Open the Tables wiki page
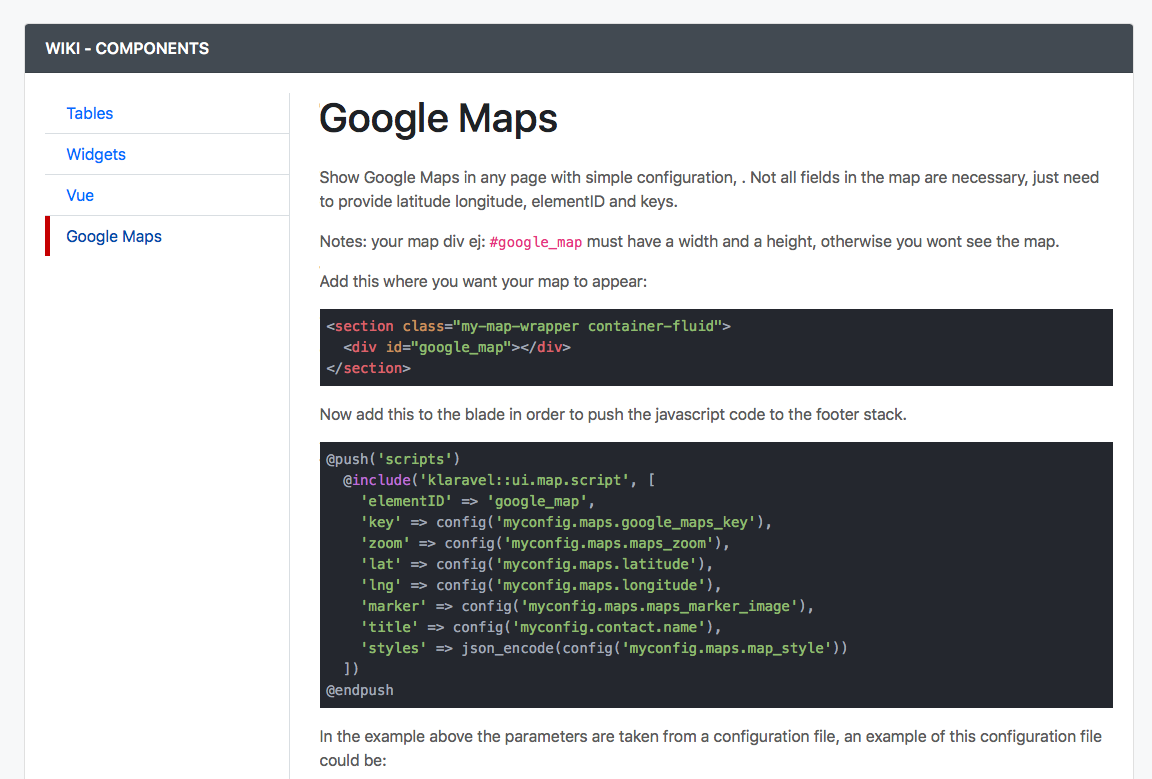Image resolution: width=1152 pixels, height=779 pixels. tap(90, 113)
